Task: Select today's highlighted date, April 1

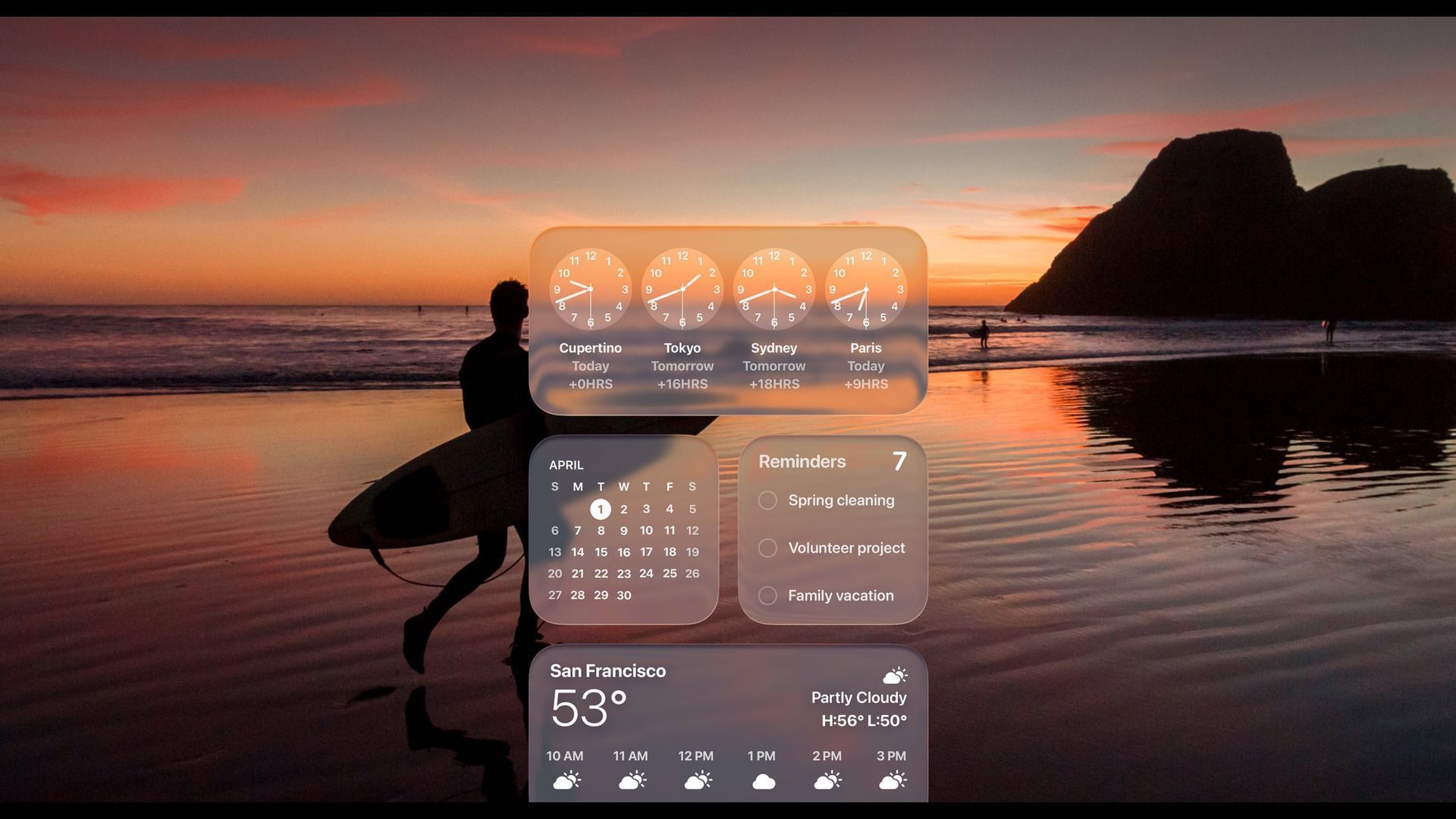Action: tap(601, 509)
